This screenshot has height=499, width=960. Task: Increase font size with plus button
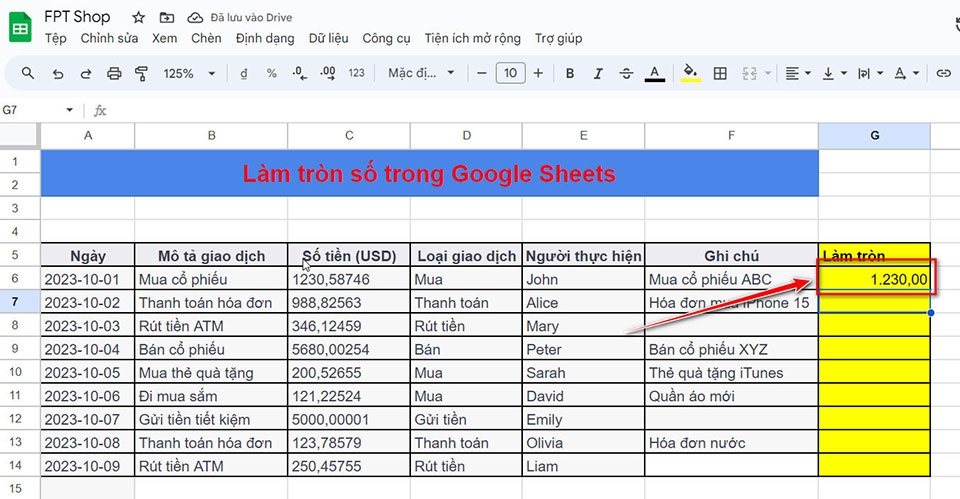(x=538, y=73)
